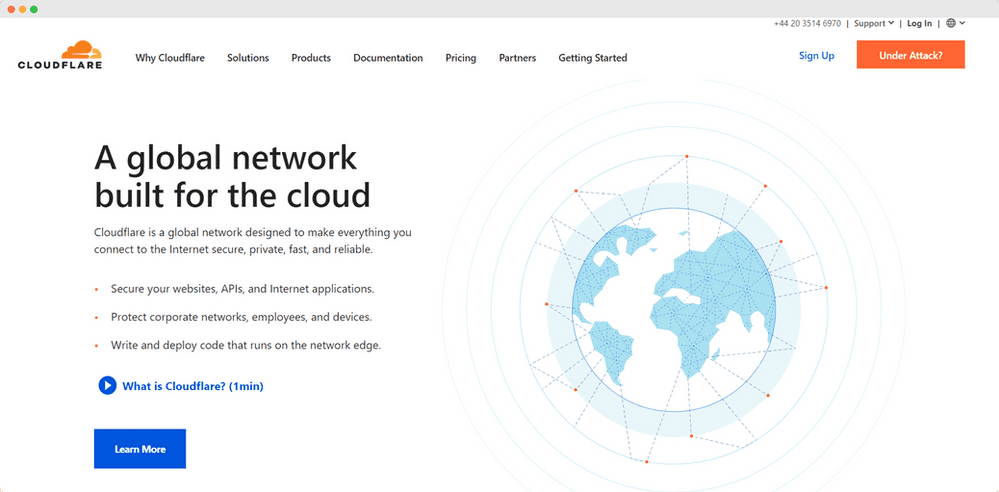
Task: Click the yellow minimize window button
Action: (22, 9)
